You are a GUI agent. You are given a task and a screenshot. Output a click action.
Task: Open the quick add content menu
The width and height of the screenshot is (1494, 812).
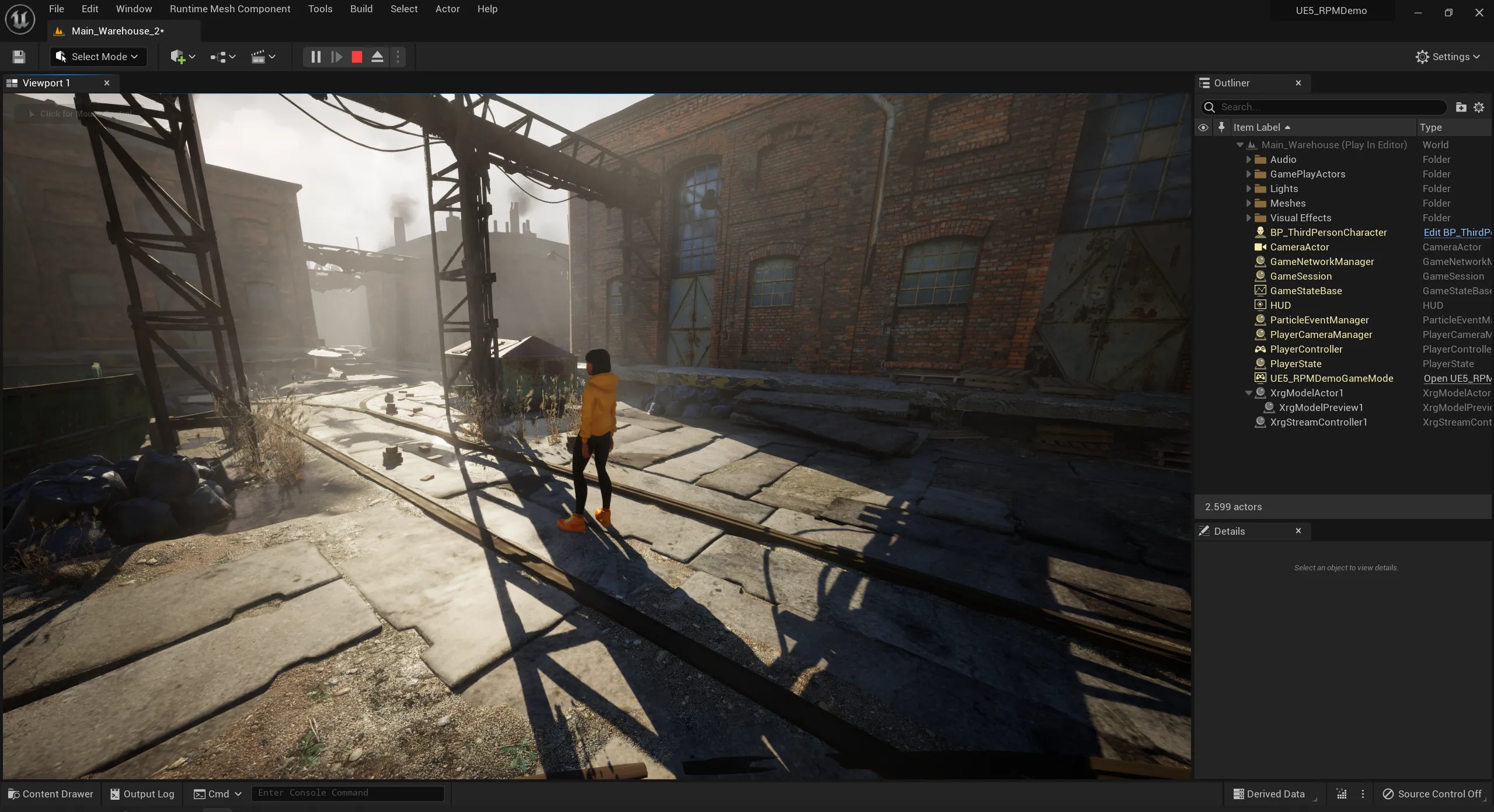[x=183, y=57]
